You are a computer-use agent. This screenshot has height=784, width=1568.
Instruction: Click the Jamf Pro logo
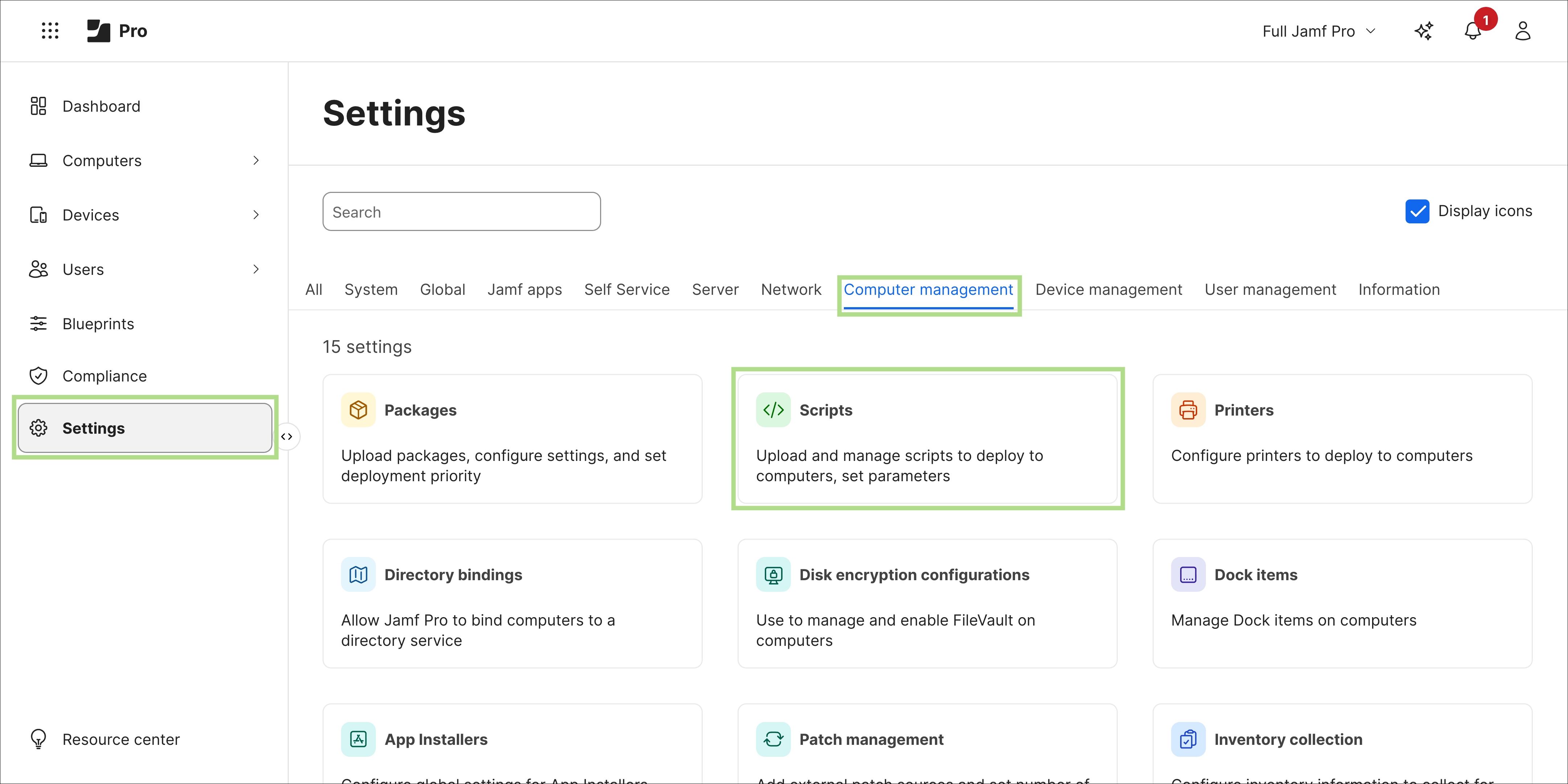(x=117, y=30)
